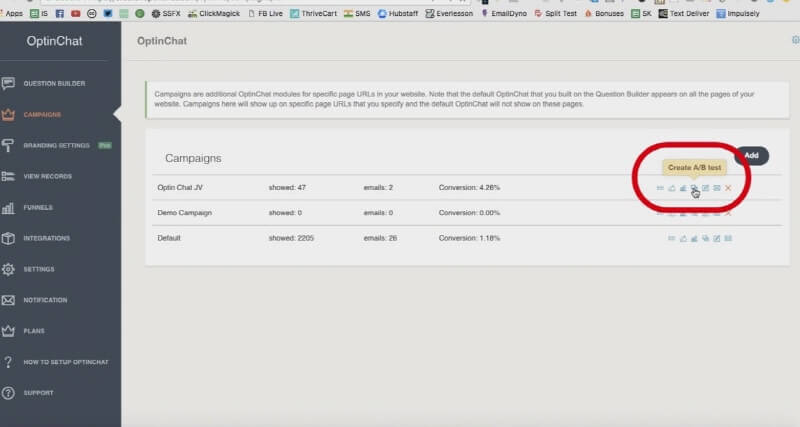Click the OptinChat page title in header

click(x=162, y=41)
